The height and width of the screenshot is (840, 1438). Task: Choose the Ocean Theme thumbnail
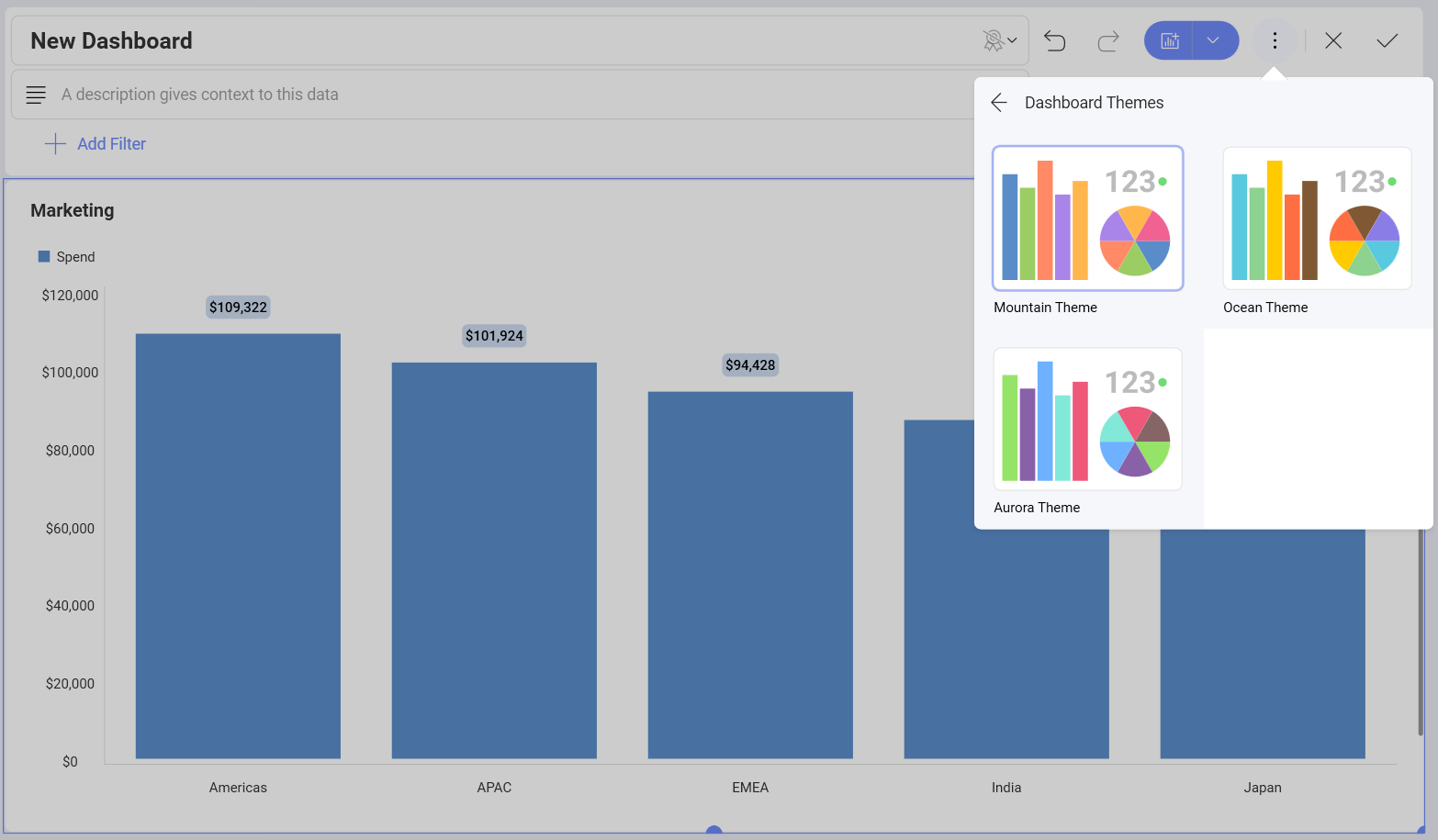(x=1317, y=218)
